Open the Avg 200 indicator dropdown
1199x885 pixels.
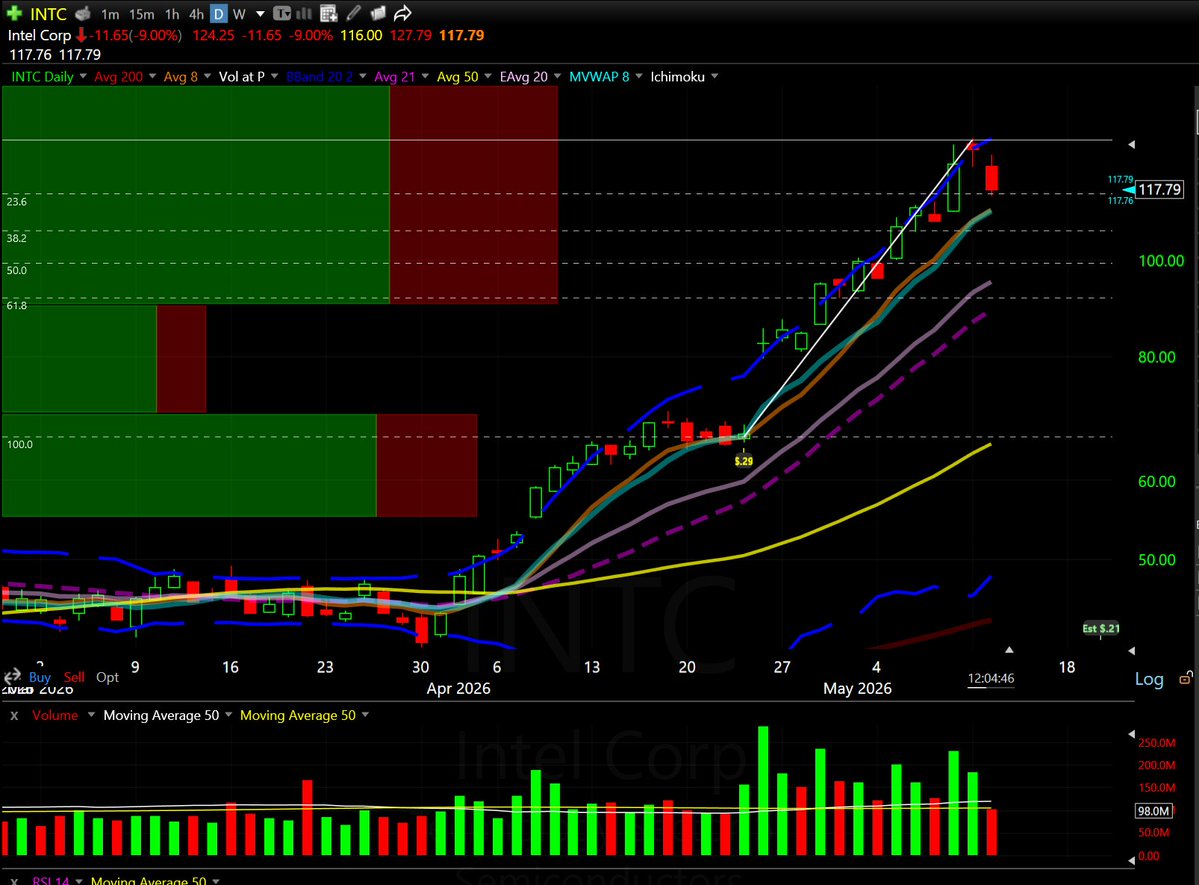[x=152, y=76]
